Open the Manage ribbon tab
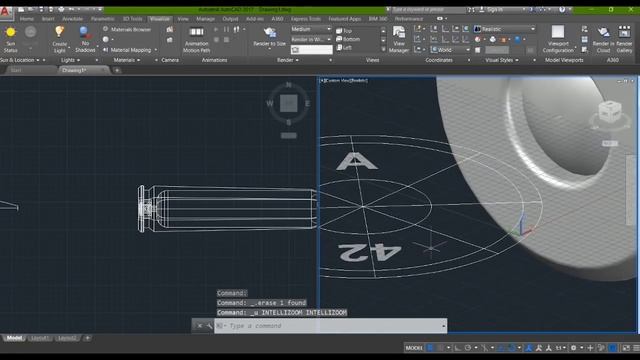Viewport: 640px width, 360px height. (205, 19)
